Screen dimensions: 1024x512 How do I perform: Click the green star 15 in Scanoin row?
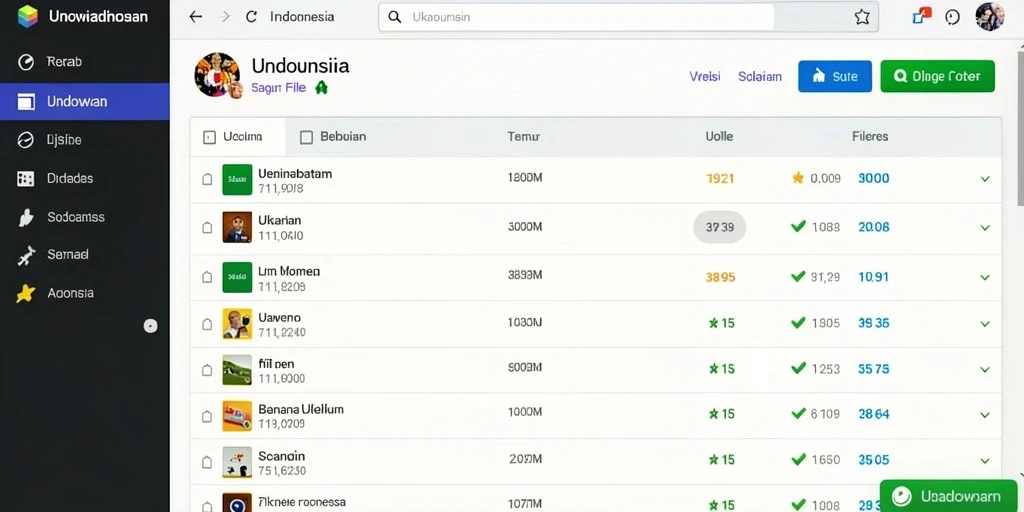point(722,460)
